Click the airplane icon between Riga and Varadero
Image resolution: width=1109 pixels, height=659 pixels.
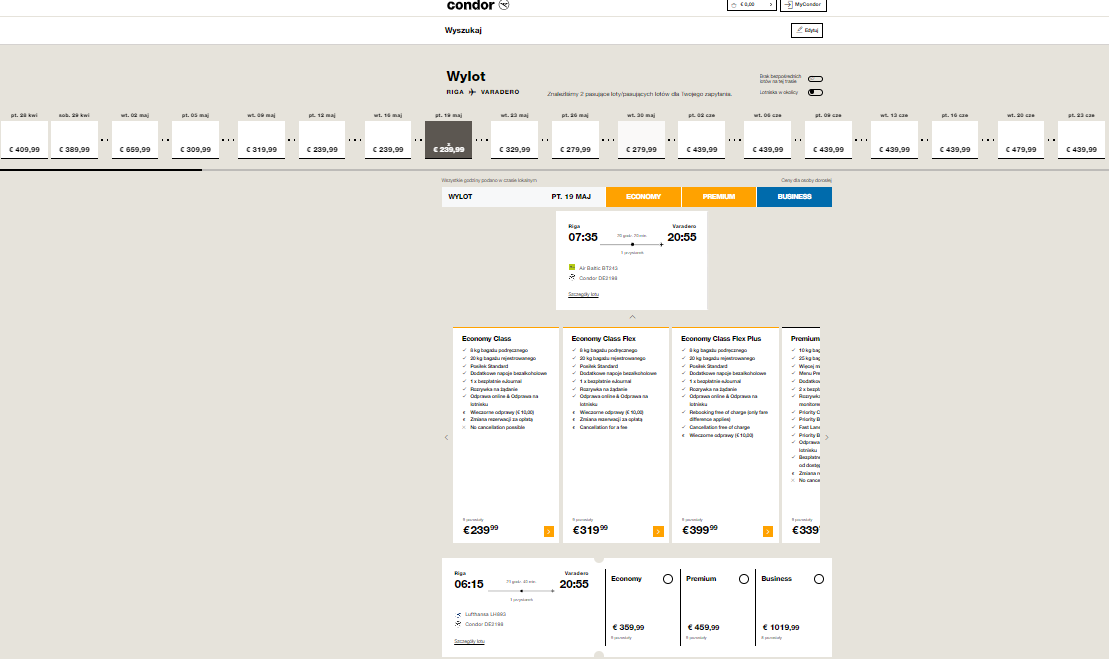pyautogui.click(x=472, y=92)
